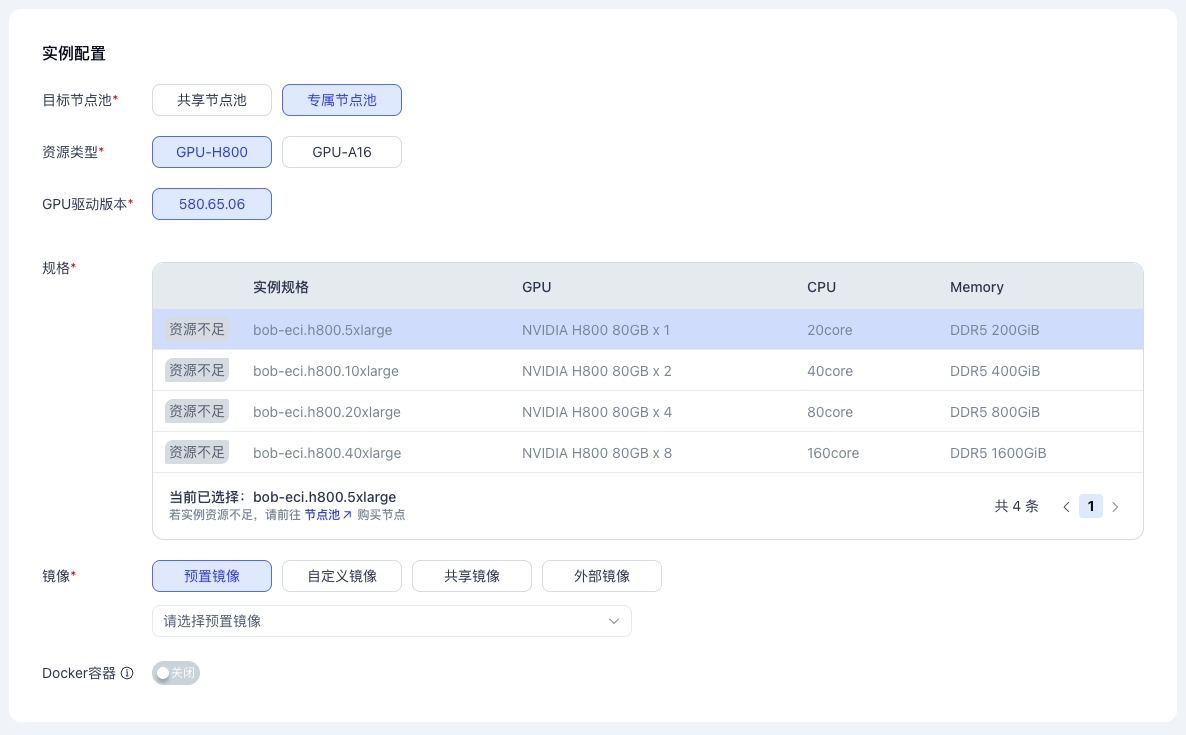Select the 共享节点池 option
Image resolution: width=1186 pixels, height=735 pixels.
pos(212,100)
